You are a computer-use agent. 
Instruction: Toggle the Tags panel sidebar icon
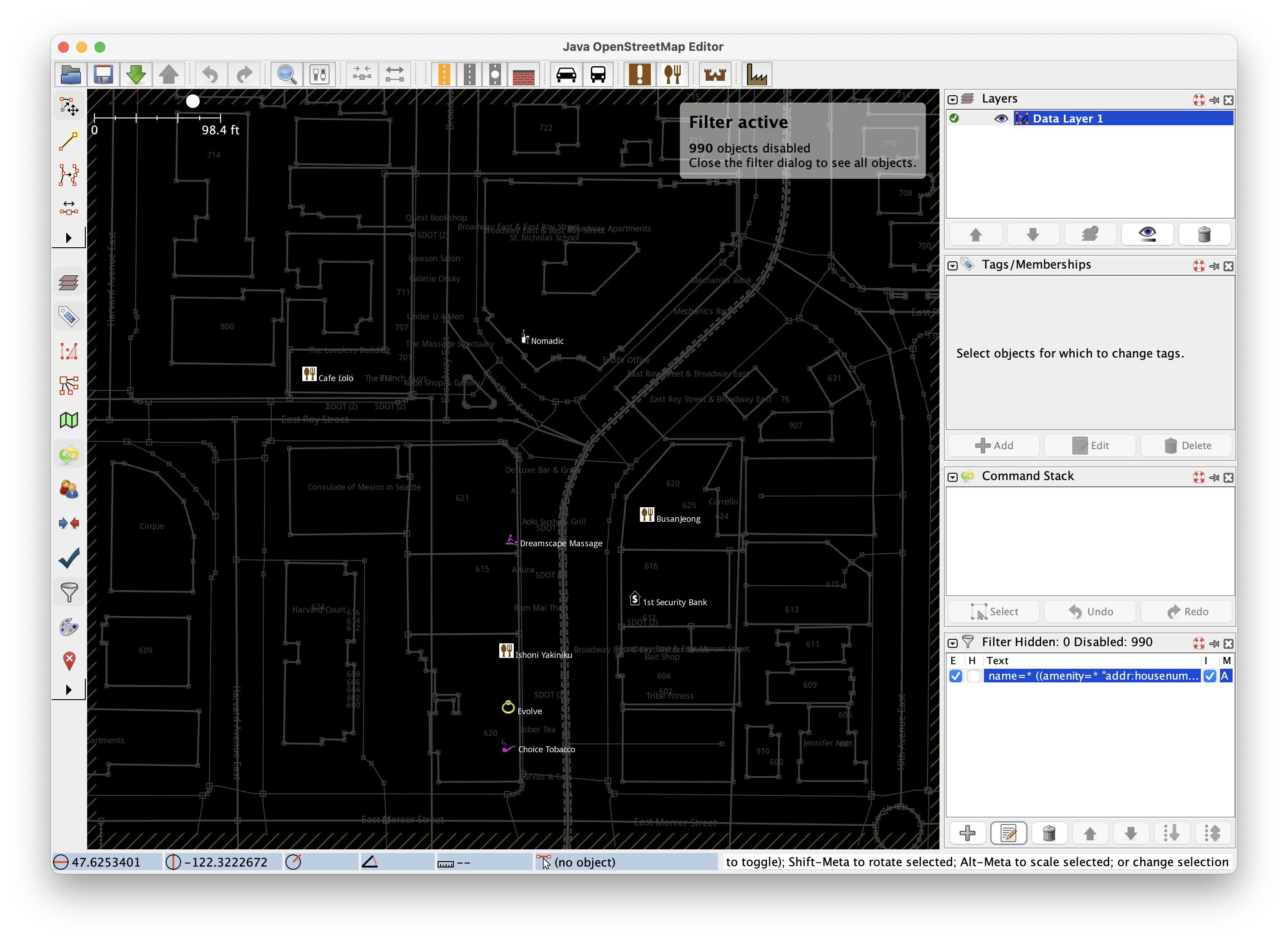coord(69,317)
